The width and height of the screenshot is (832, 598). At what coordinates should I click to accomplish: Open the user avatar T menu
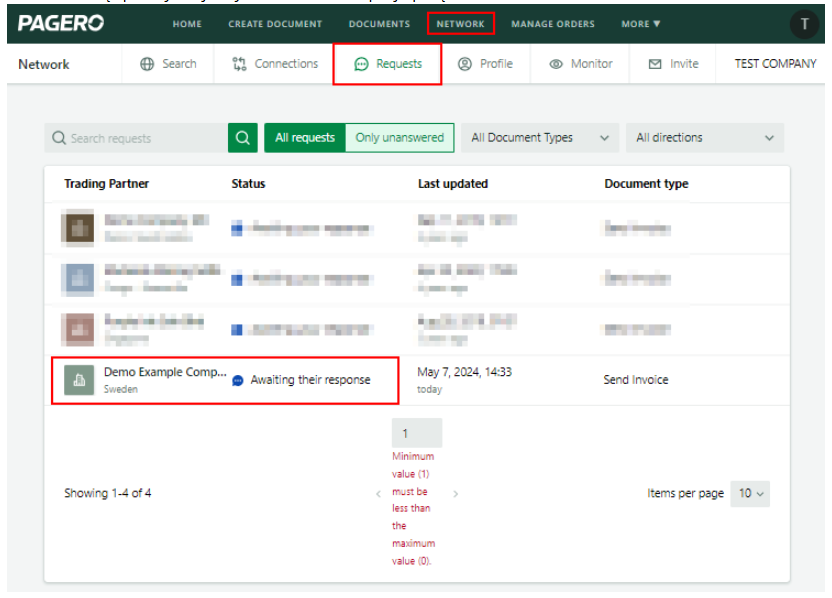point(804,24)
